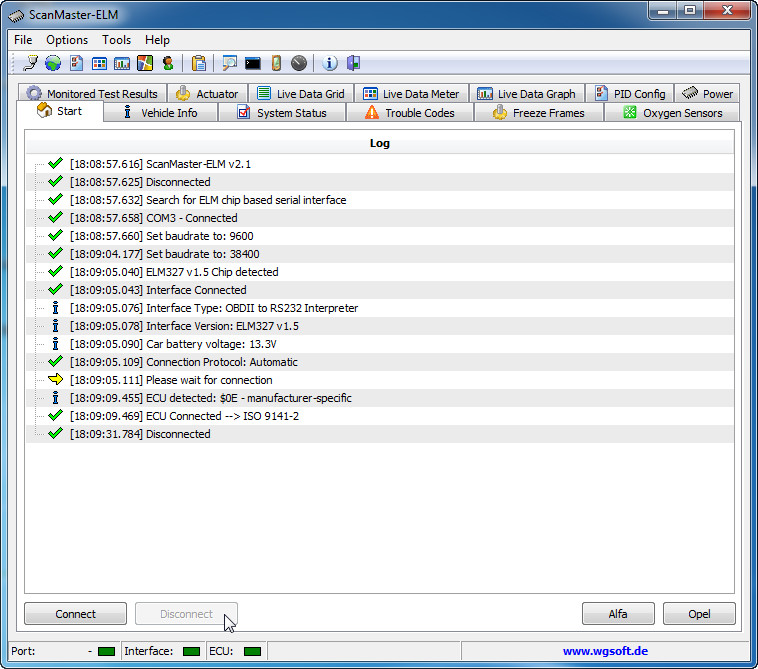Viewport: 758px width, 669px height.
Task: Open the black terminal console toolbar icon
Action: point(253,63)
